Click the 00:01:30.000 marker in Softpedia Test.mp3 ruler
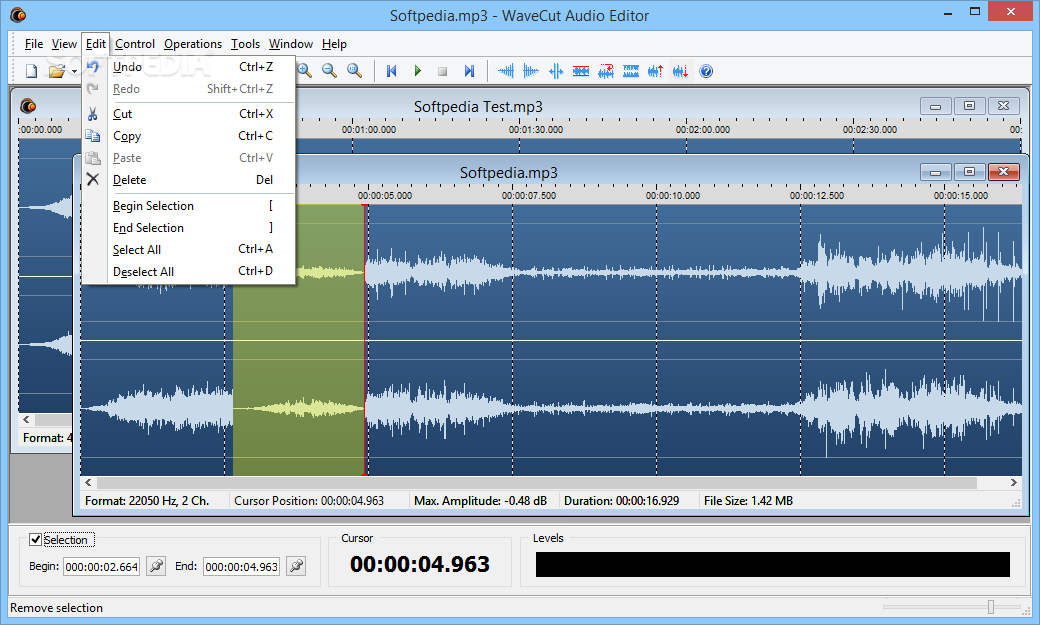Image resolution: width=1040 pixels, height=625 pixels. tap(536, 129)
